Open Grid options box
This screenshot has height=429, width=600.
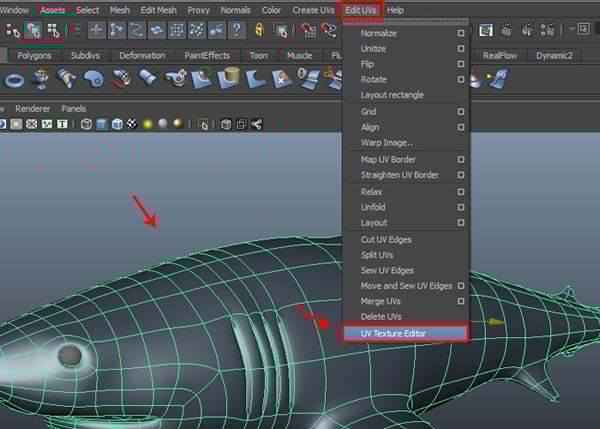point(461,112)
